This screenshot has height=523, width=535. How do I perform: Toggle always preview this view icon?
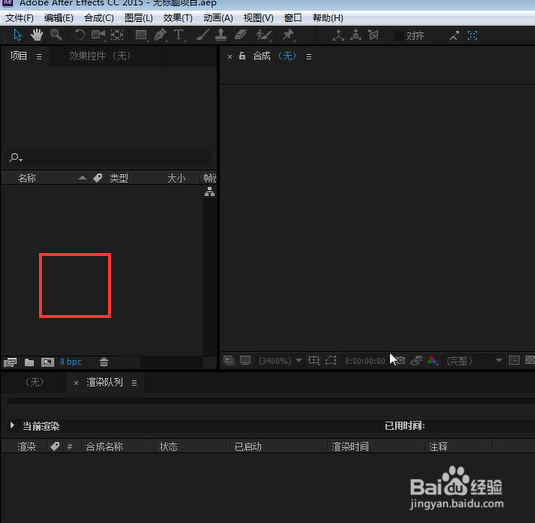tap(229, 360)
